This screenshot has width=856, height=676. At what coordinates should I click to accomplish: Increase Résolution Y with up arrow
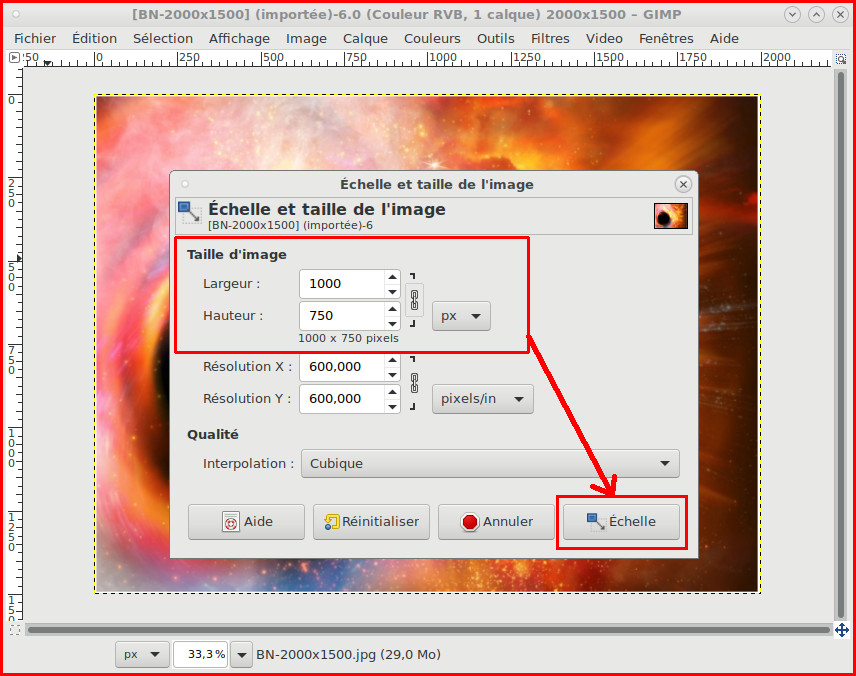[393, 392]
